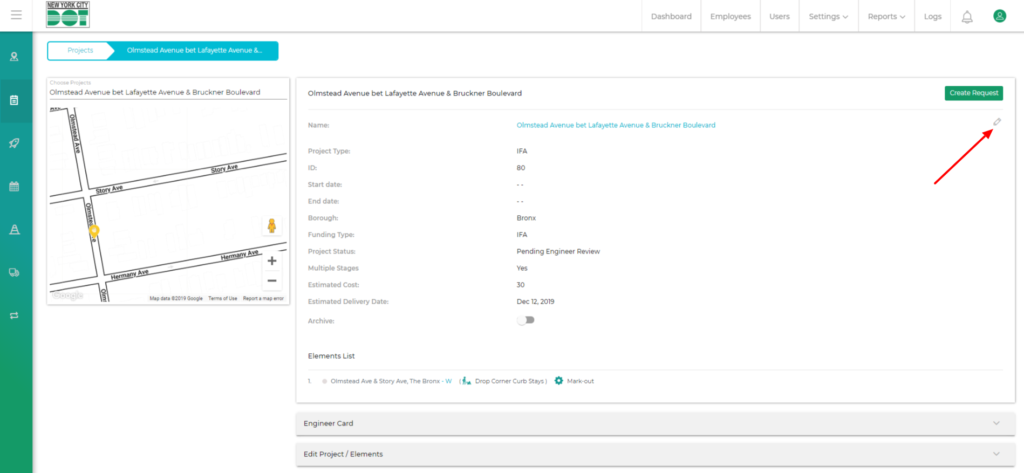Open the Settings dropdown menu
Screen dimensions: 1024x473
point(828,16)
